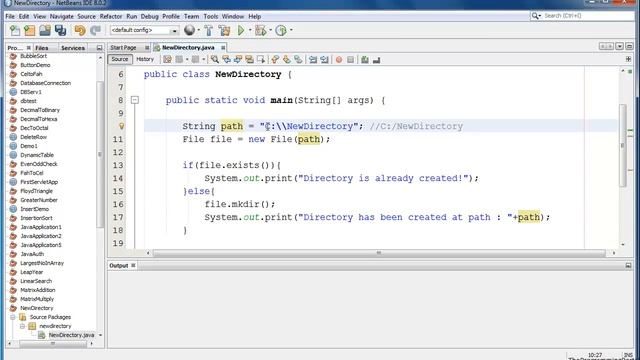
Task: Click the Save All toolbar icon
Action: coord(60,30)
